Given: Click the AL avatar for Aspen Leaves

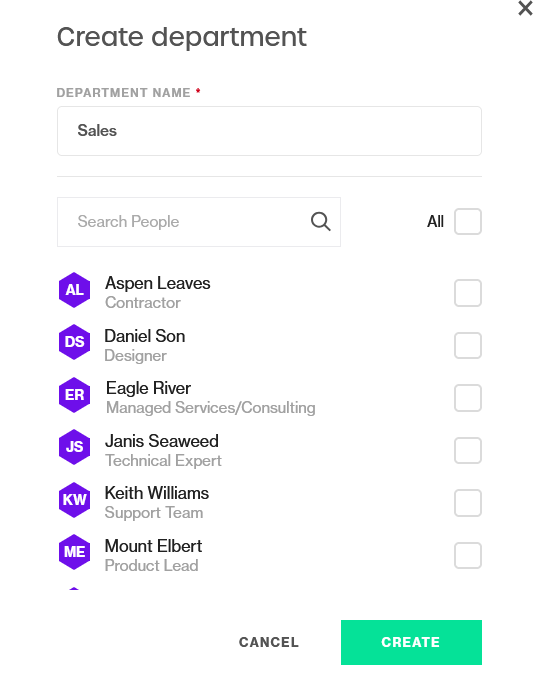Looking at the screenshot, I should (x=75, y=290).
